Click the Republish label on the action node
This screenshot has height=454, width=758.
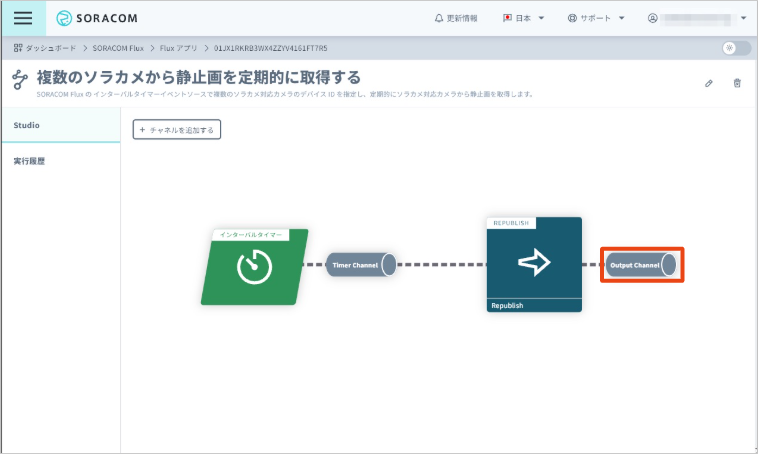(x=507, y=306)
